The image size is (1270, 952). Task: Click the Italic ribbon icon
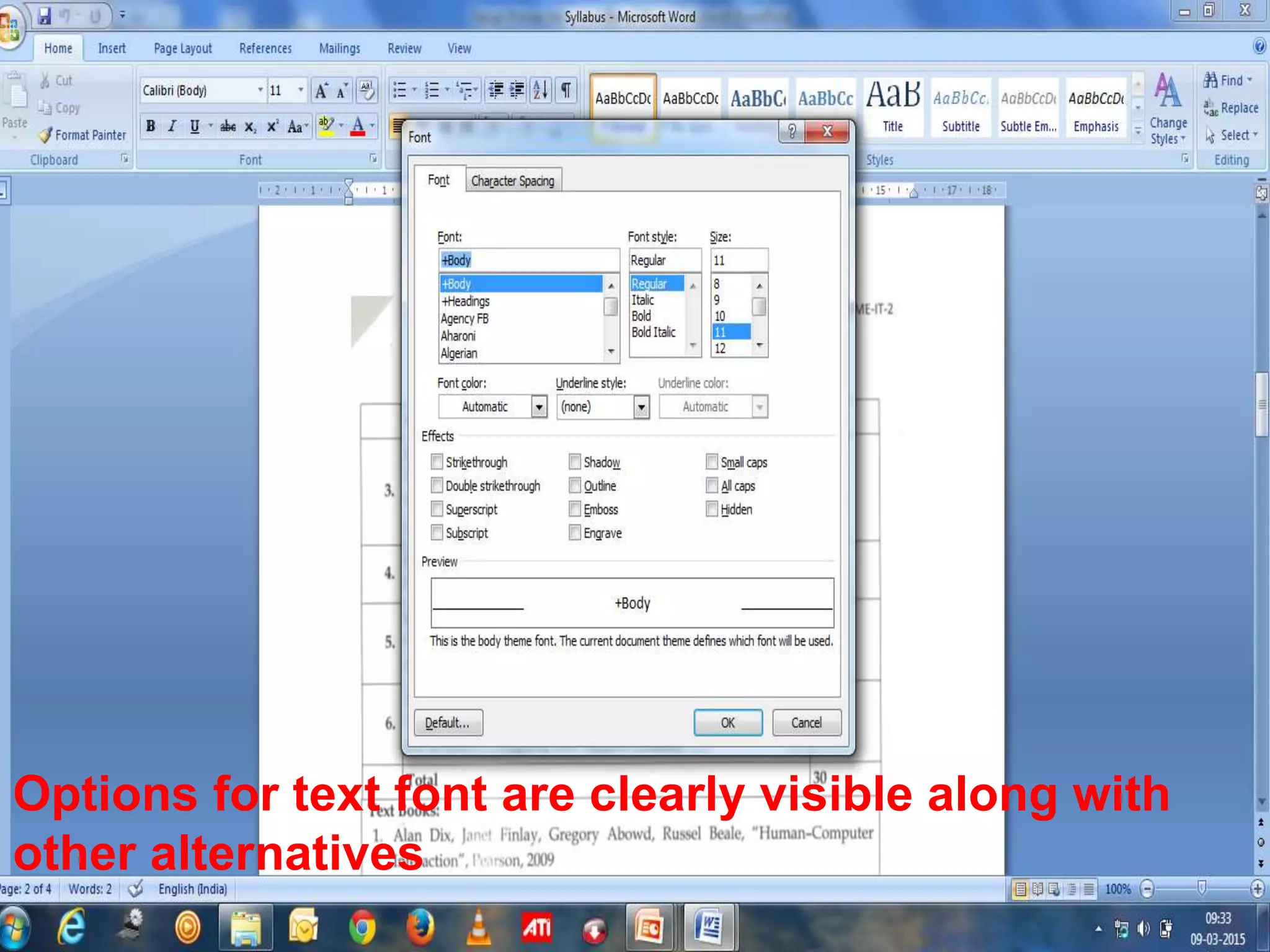coord(172,126)
